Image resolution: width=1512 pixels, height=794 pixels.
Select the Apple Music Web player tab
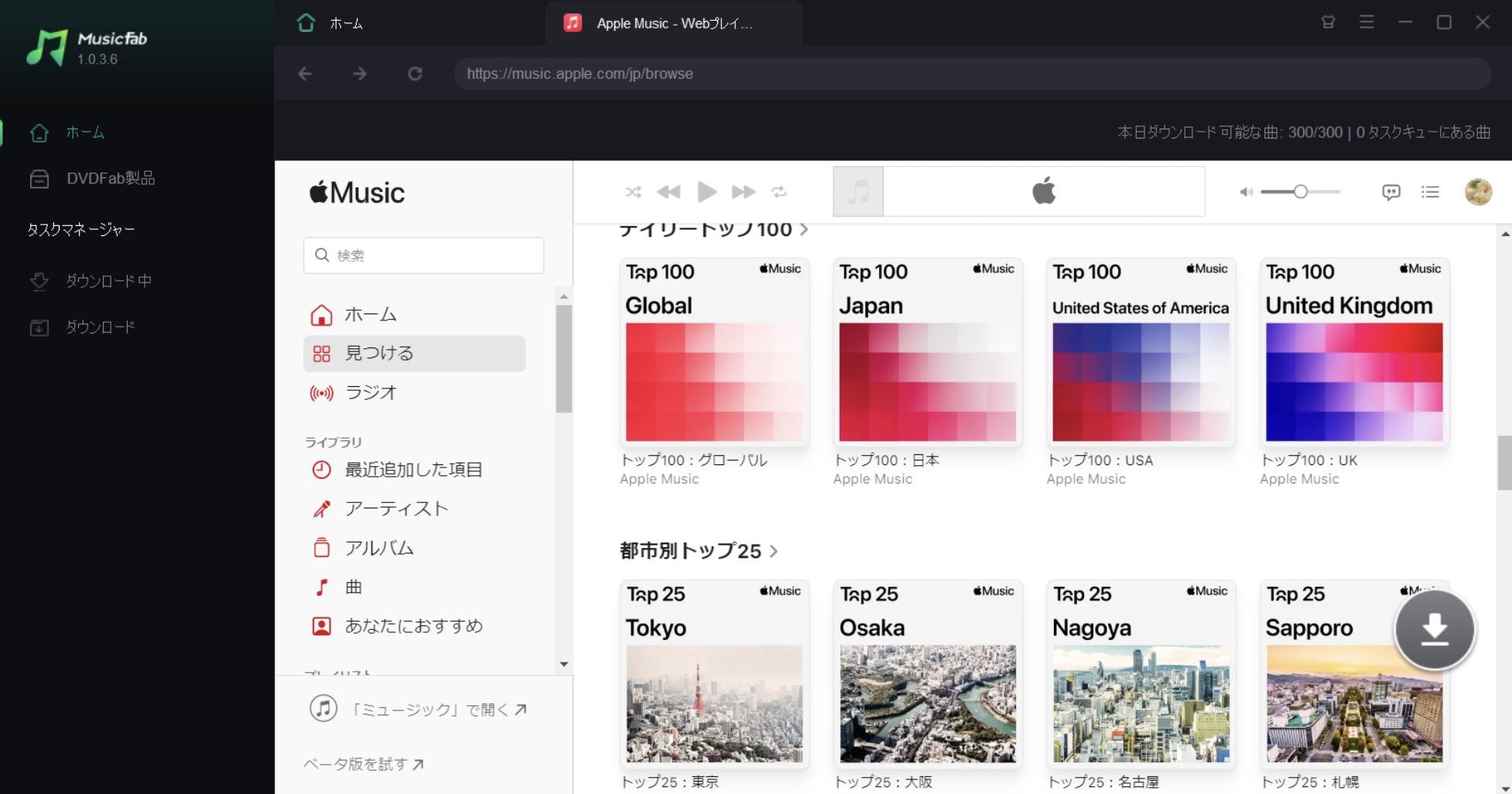pos(673,23)
